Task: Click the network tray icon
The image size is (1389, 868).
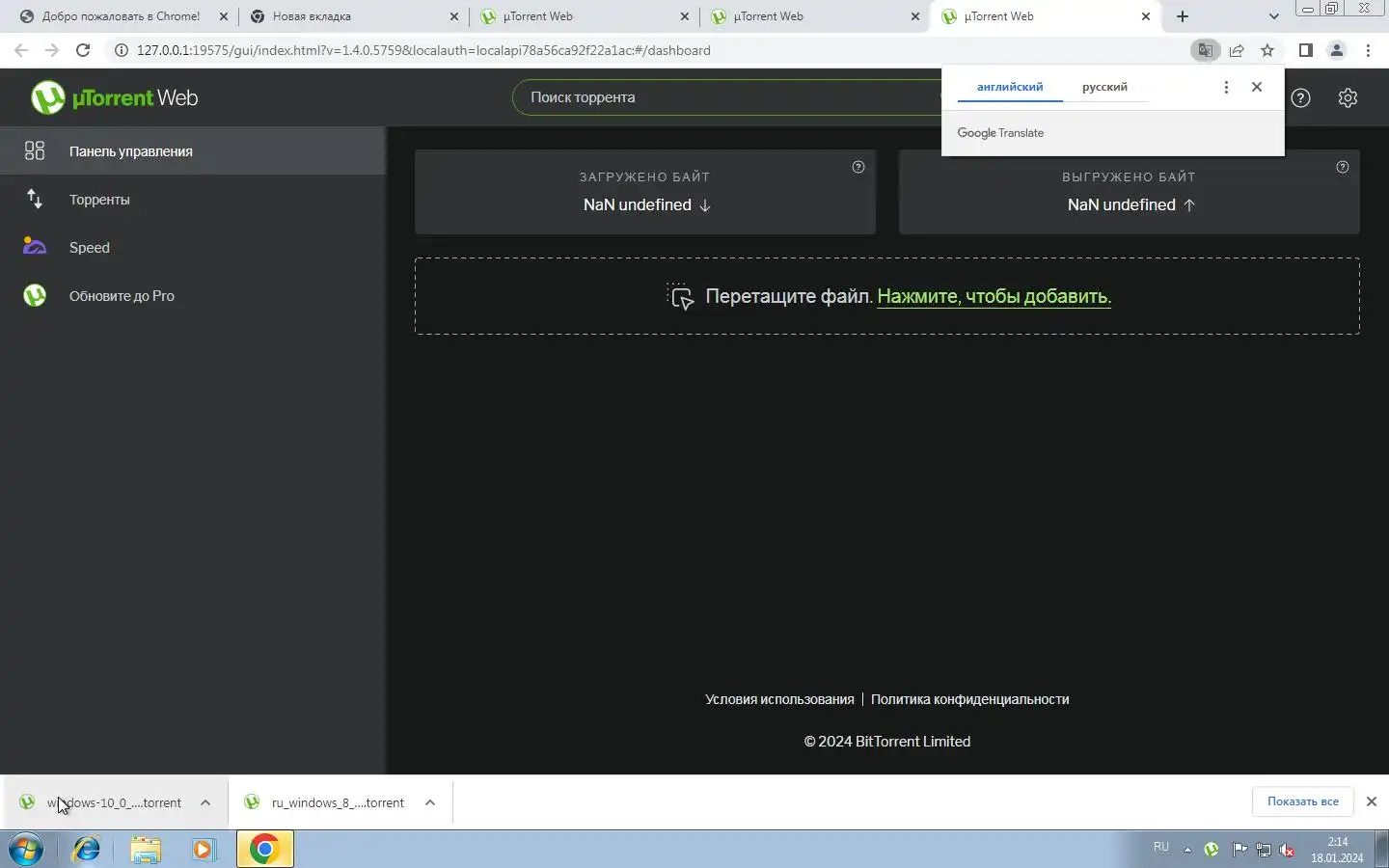Action: (1263, 850)
